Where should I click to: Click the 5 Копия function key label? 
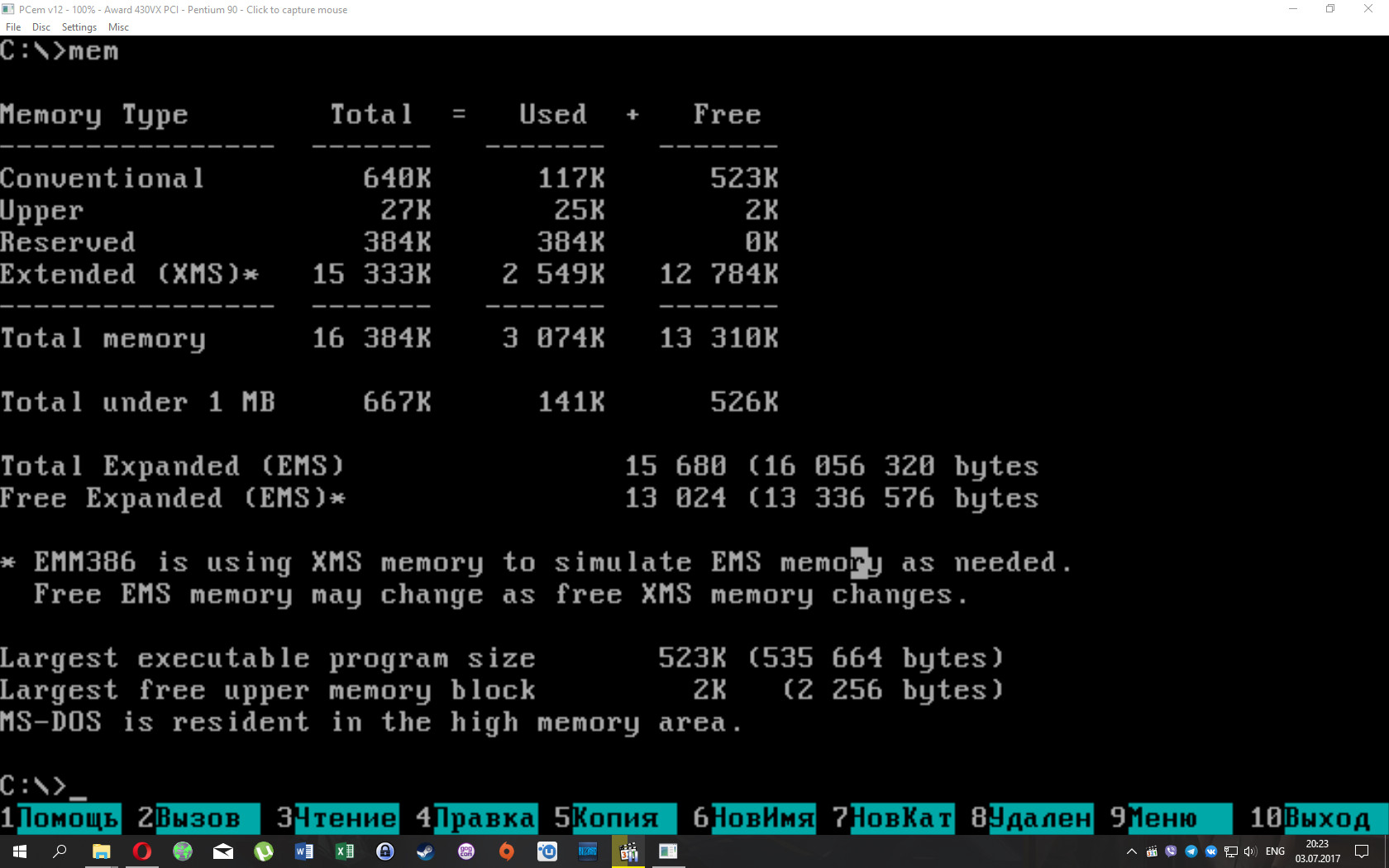click(615, 818)
